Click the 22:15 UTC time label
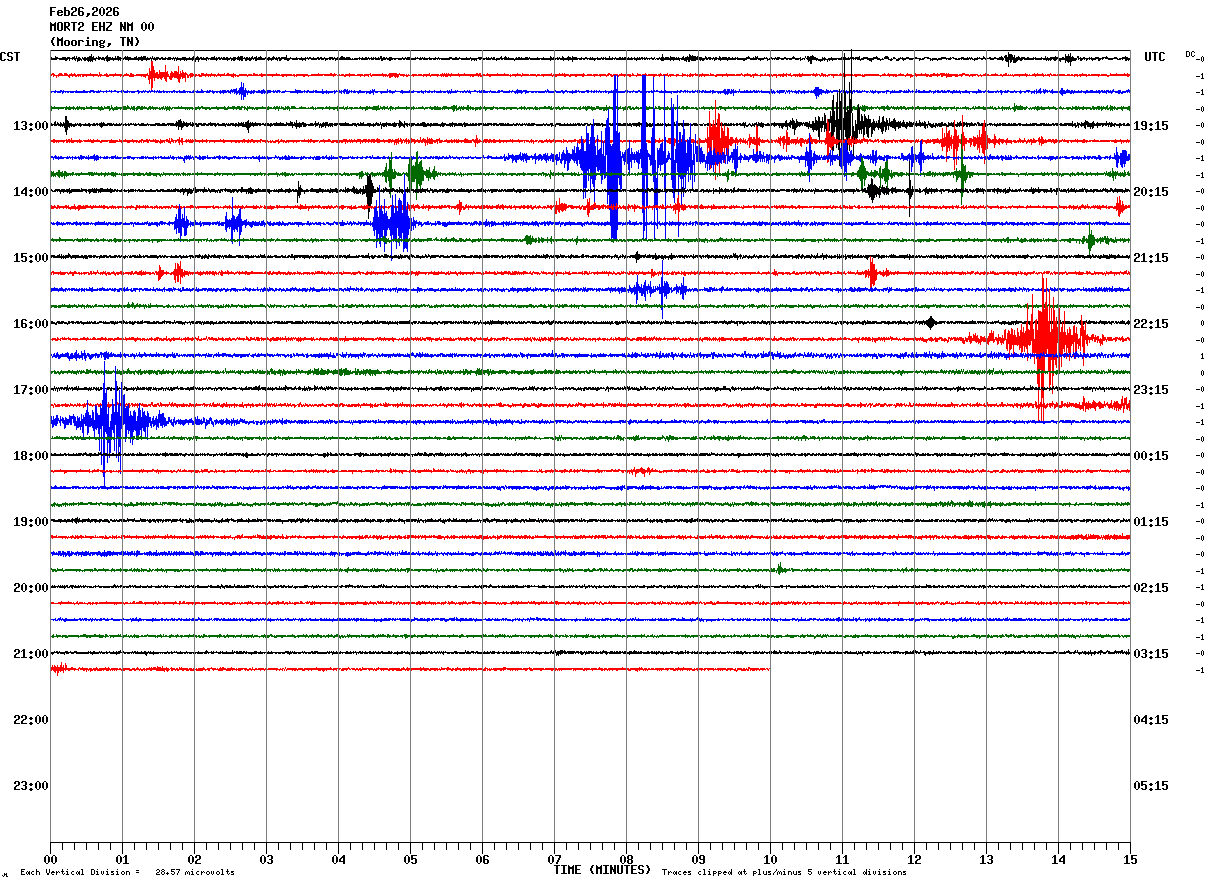 (1151, 324)
